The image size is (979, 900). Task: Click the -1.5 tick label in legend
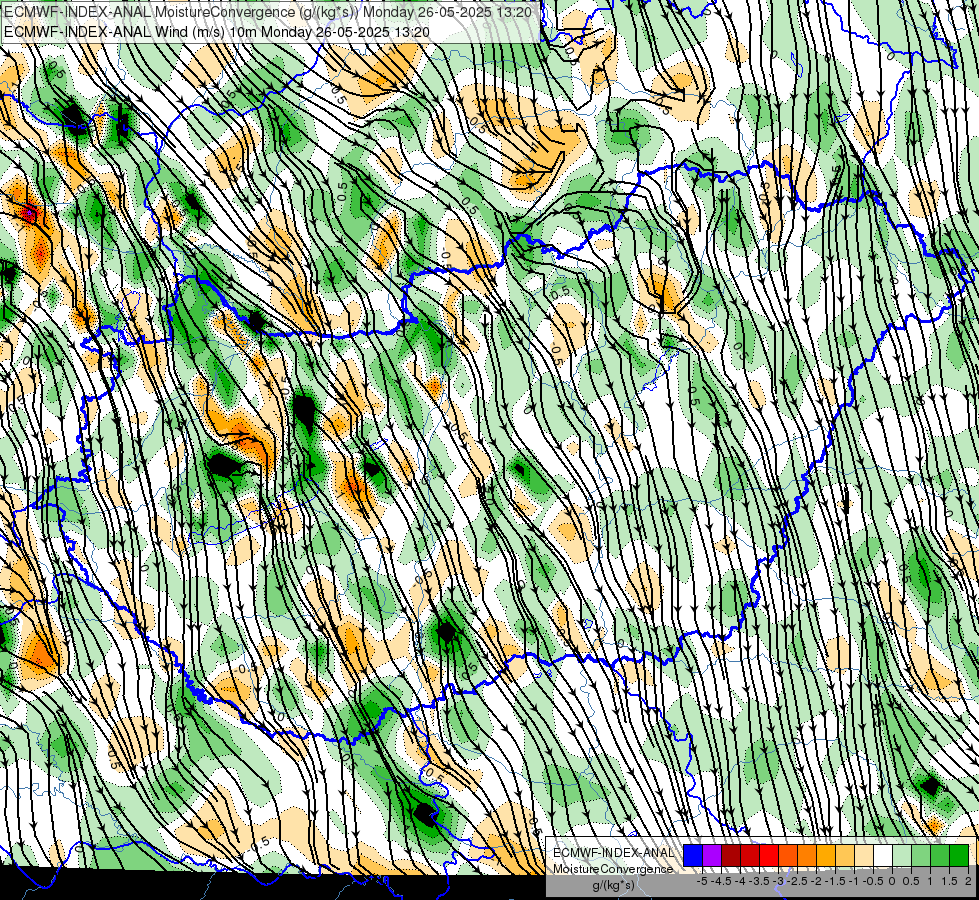tap(835, 881)
